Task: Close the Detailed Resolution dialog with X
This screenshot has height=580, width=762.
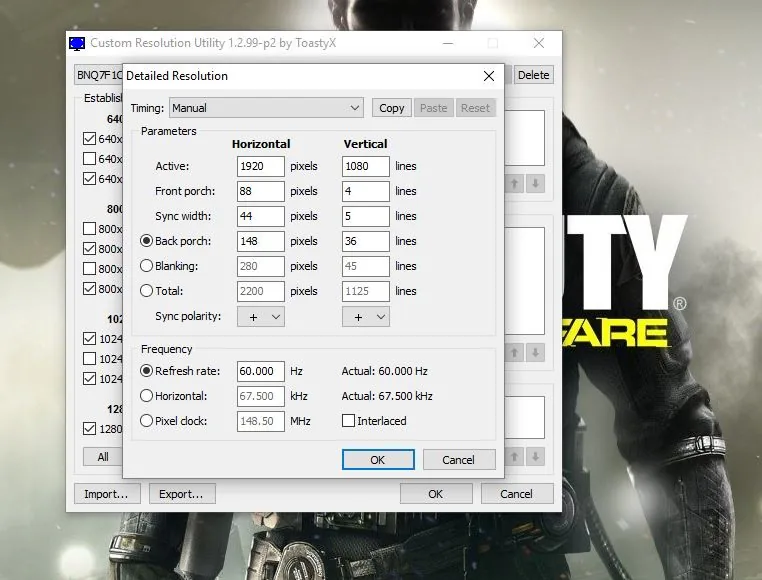Action: coord(489,76)
